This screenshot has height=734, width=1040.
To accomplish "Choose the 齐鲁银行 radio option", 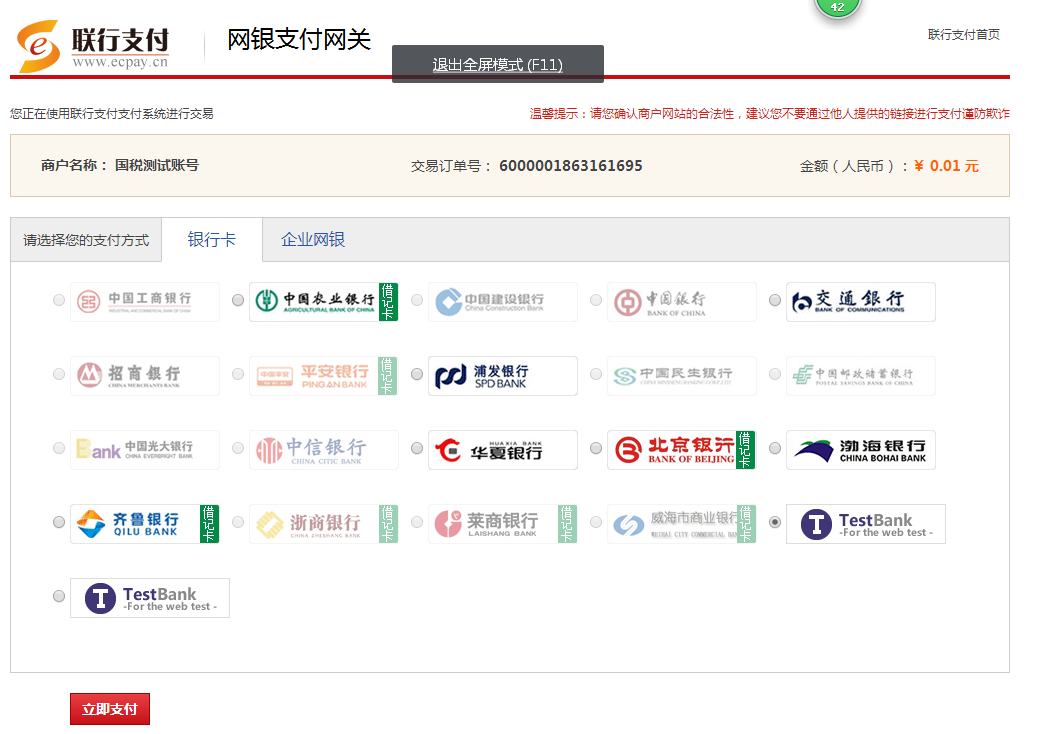I will (59, 522).
